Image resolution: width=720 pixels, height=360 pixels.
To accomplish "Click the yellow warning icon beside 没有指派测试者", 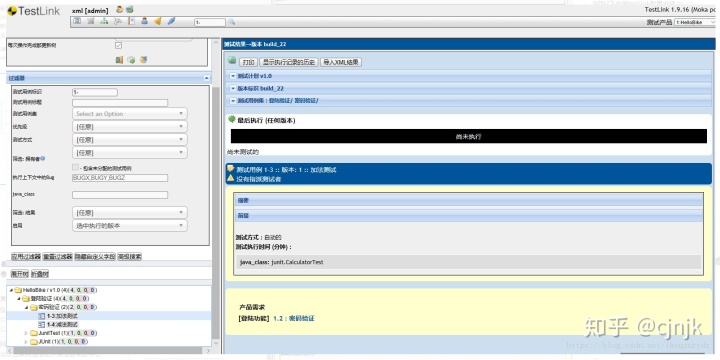I will pyautogui.click(x=231, y=178).
